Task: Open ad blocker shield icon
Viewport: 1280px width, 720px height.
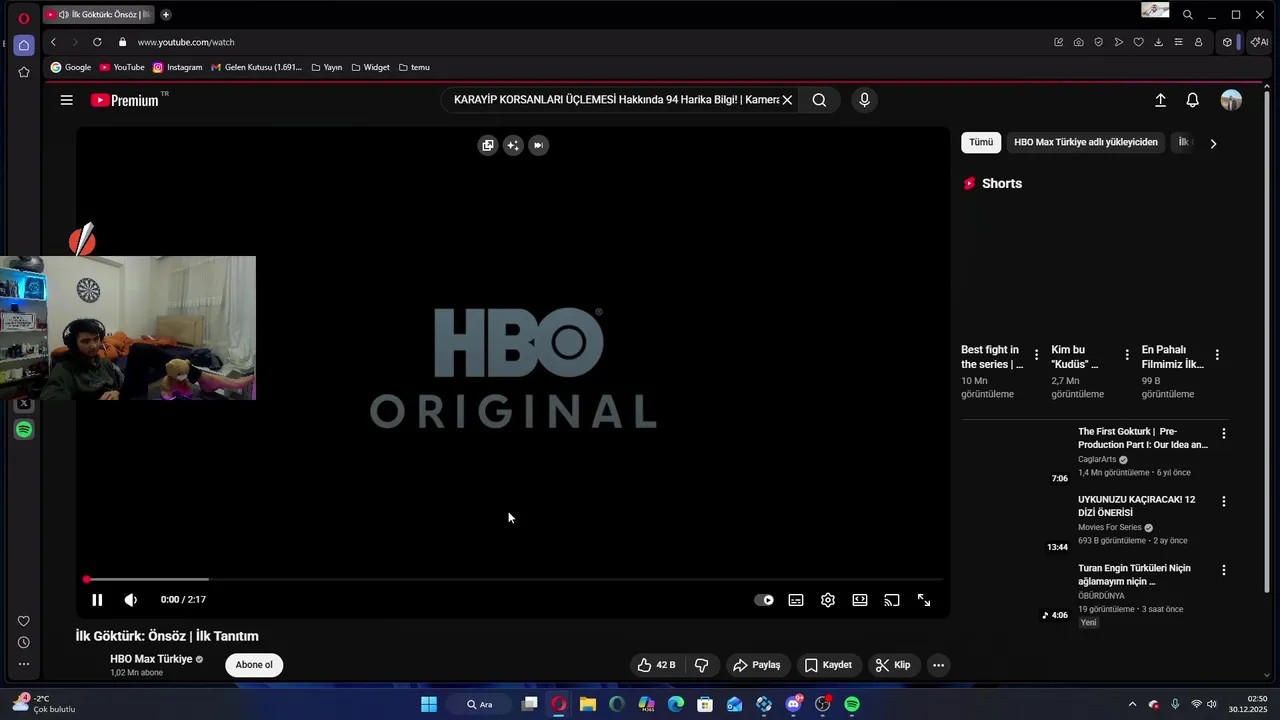Action: tap(1098, 42)
